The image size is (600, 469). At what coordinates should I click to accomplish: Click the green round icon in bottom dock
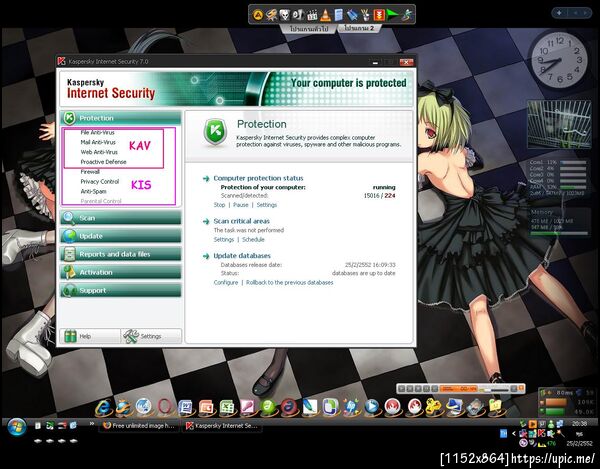click(x=268, y=407)
